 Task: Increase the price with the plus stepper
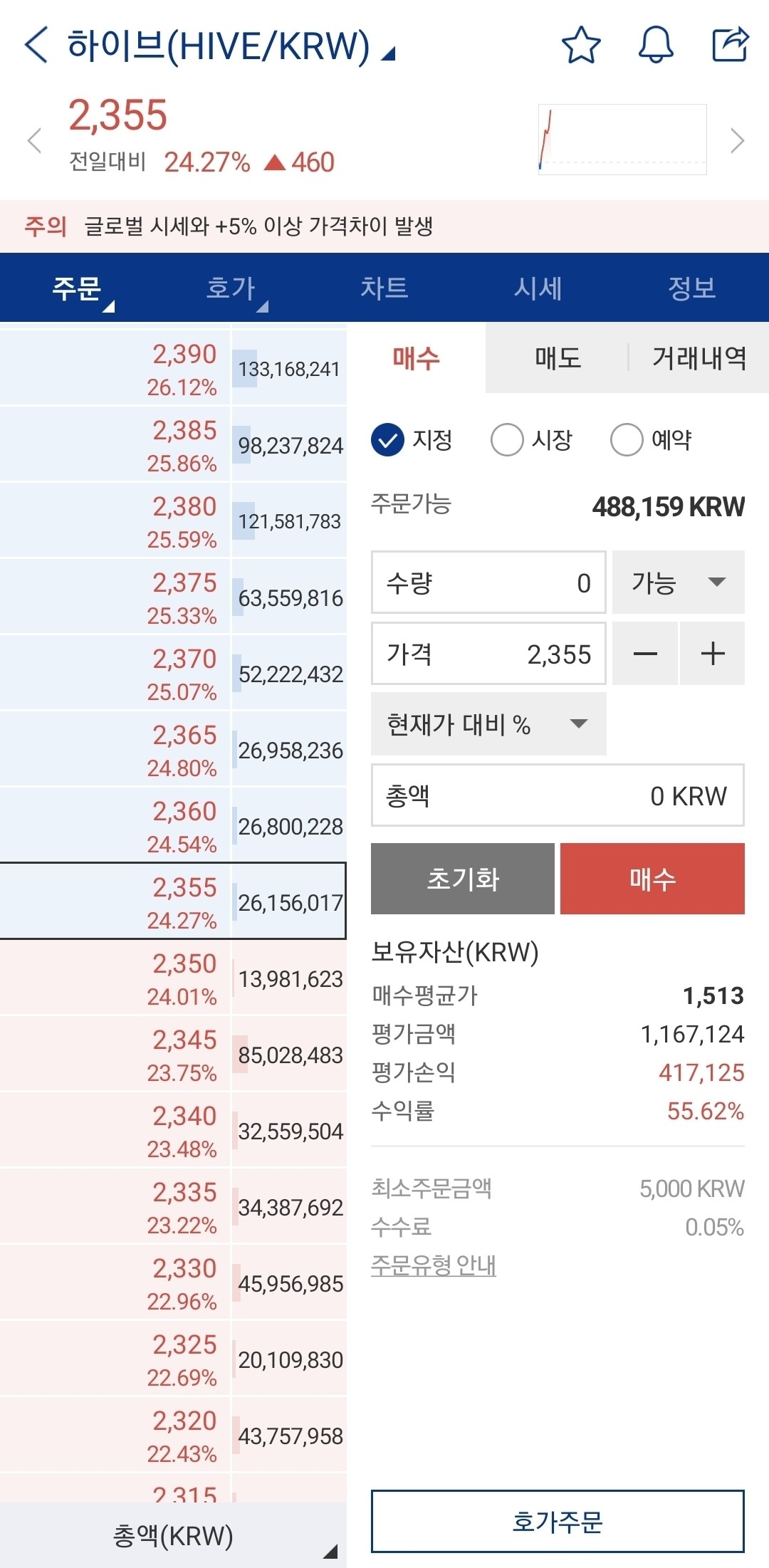(712, 653)
